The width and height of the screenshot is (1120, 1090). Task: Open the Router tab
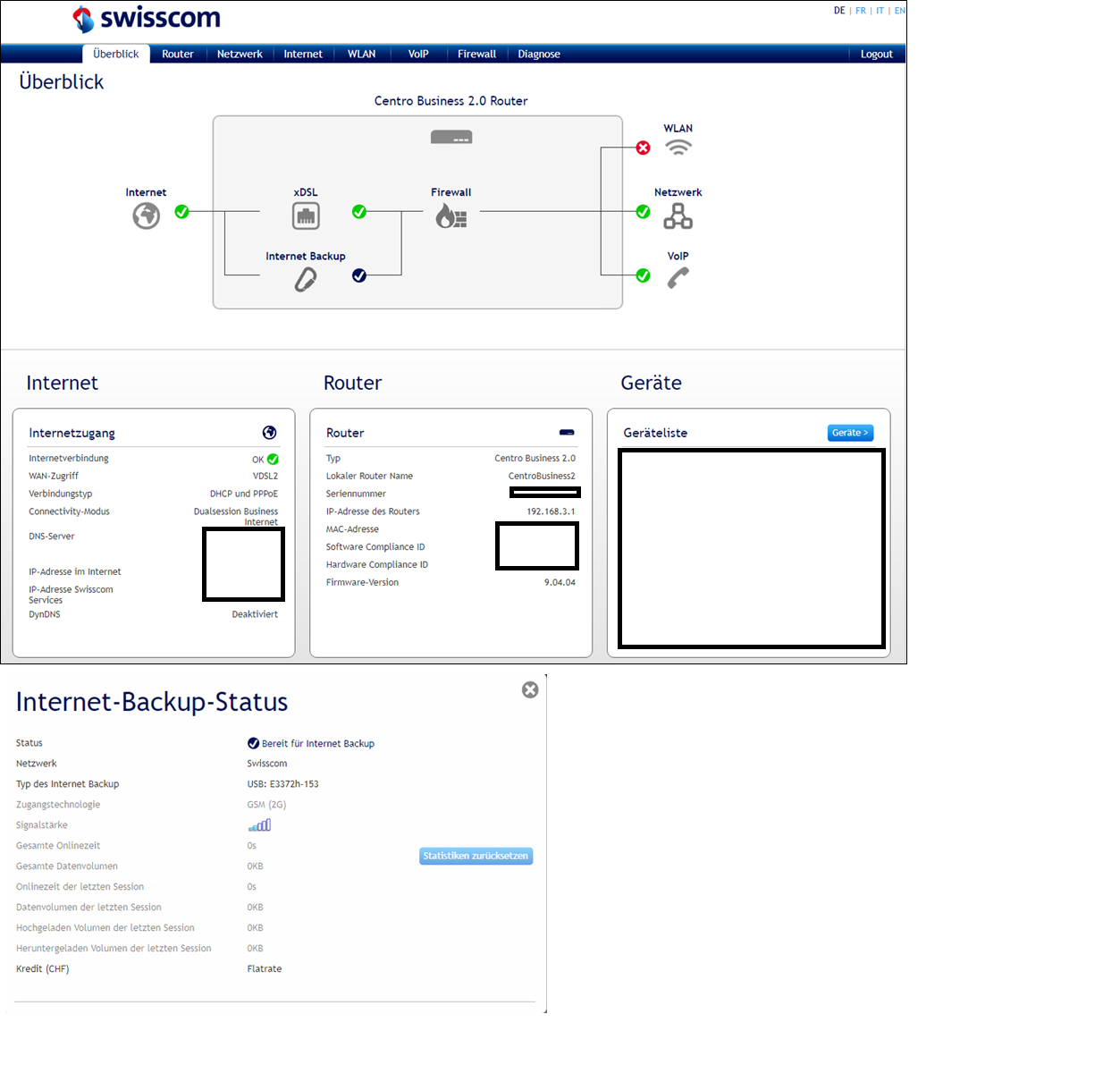coord(178,54)
